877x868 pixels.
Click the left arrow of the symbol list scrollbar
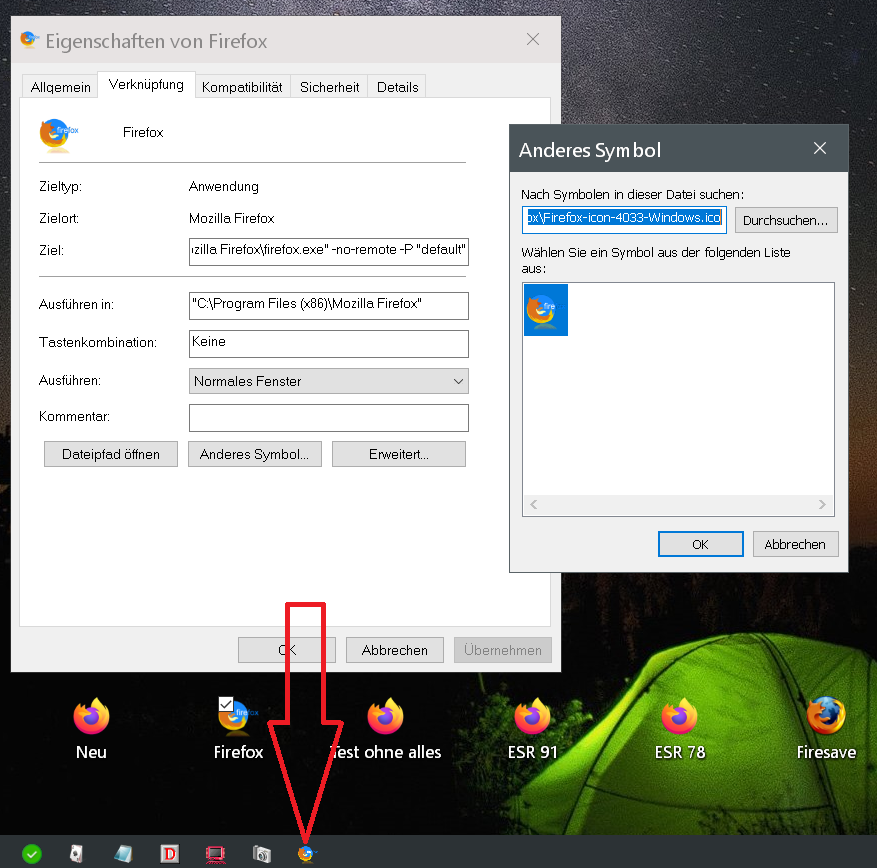pos(534,504)
